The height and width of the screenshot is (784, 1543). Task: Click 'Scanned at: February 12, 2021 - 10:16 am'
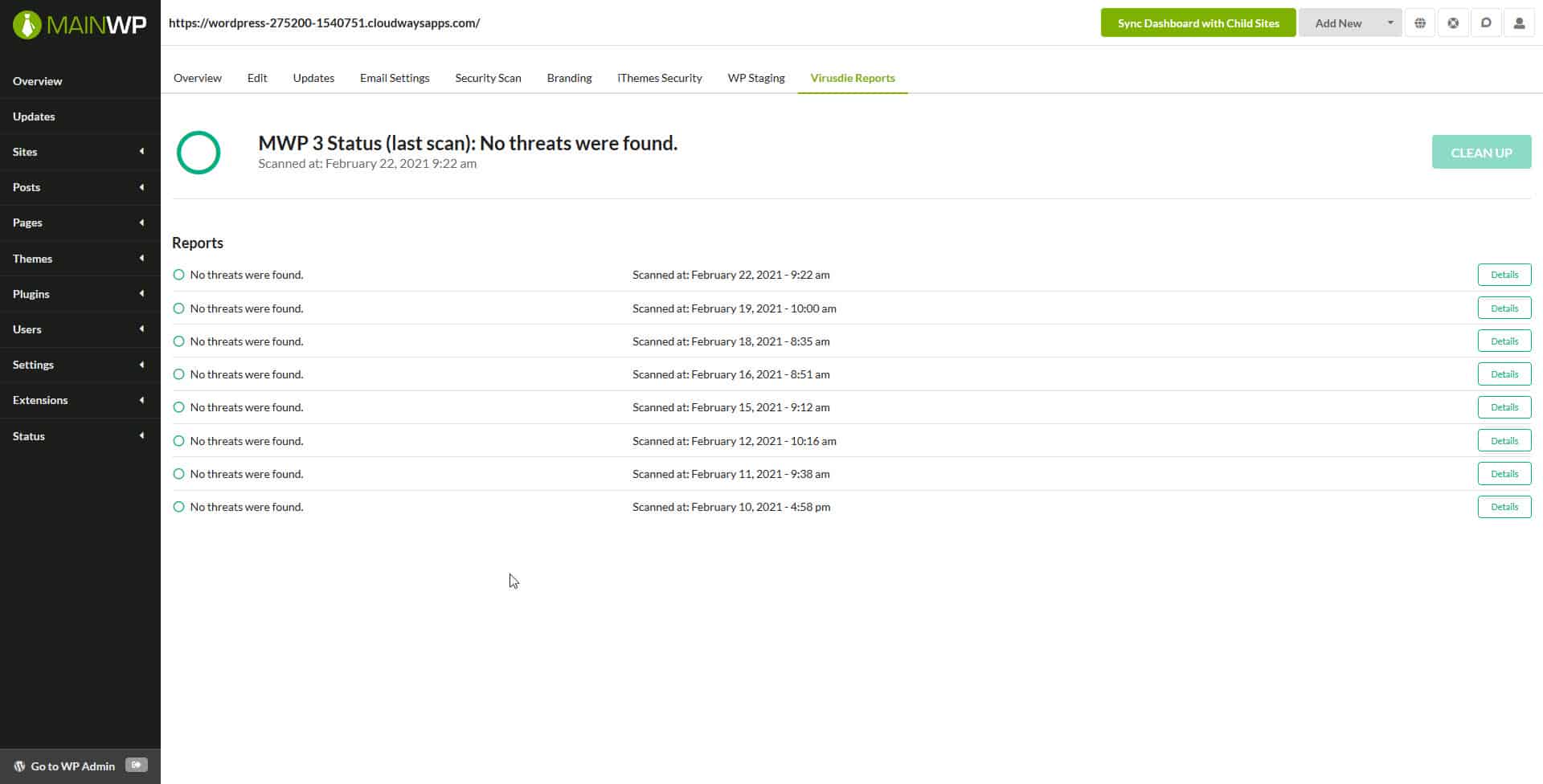pos(735,441)
